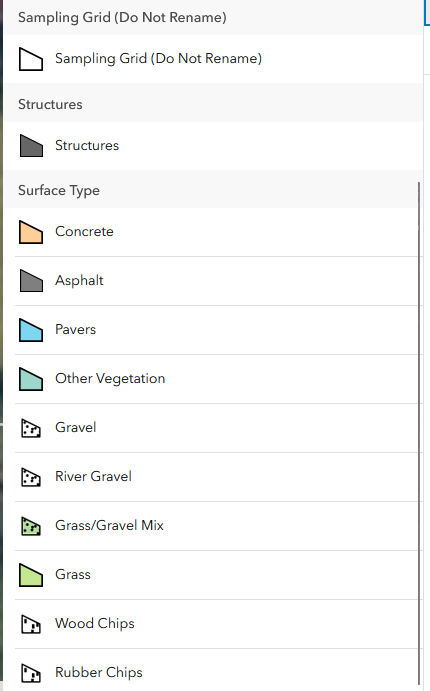Screen dimensions: 430x691
Task: Click the Grass/Gravel Mix green dotted symbol
Action: pos(31,526)
